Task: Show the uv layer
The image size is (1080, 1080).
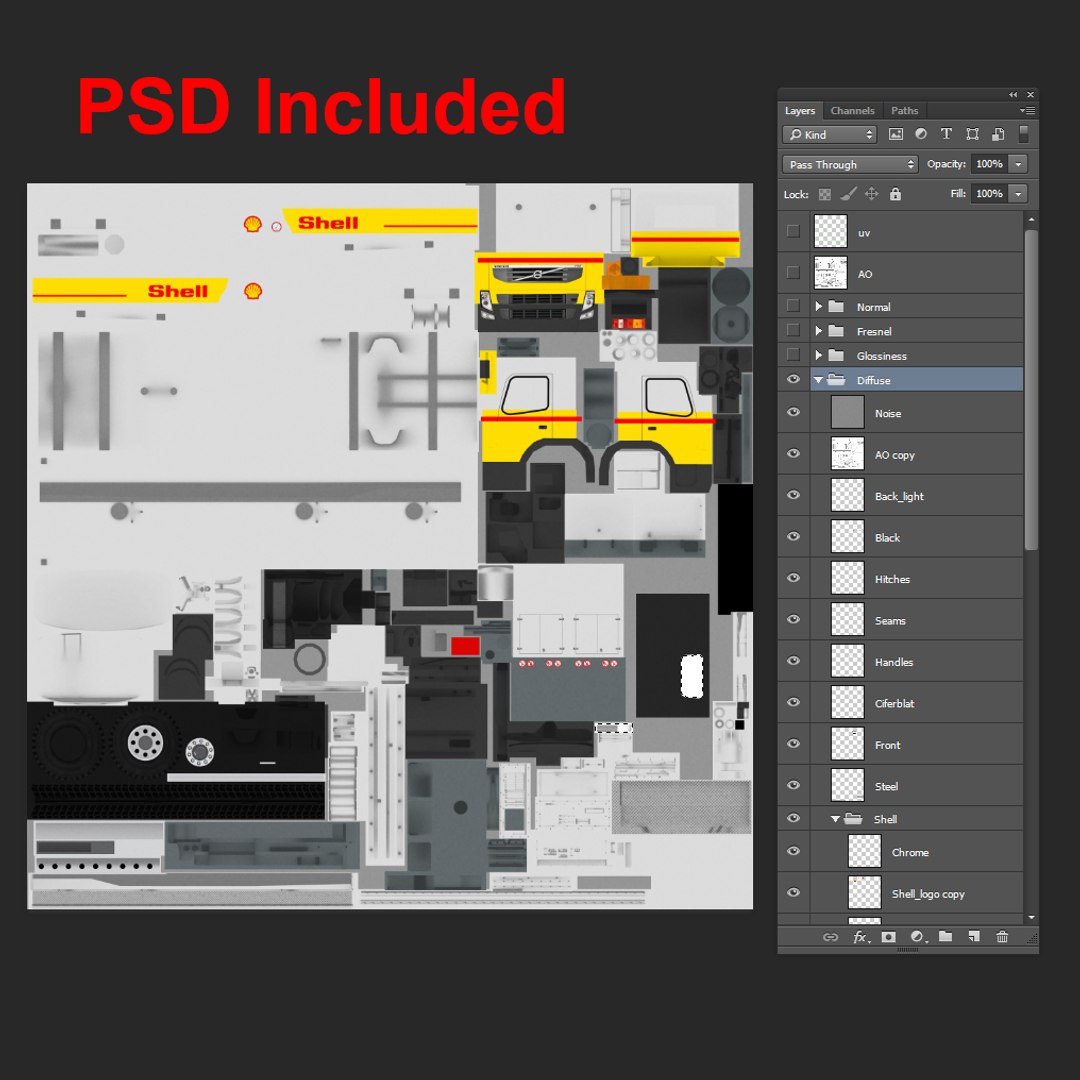Action: tap(793, 231)
